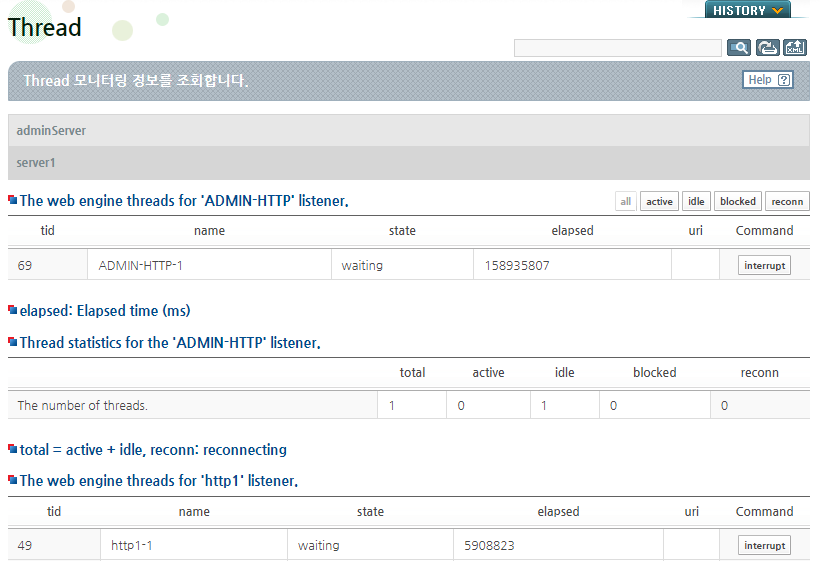Click elapsed value 5908823
This screenshot has height=561, width=820.
coord(489,546)
